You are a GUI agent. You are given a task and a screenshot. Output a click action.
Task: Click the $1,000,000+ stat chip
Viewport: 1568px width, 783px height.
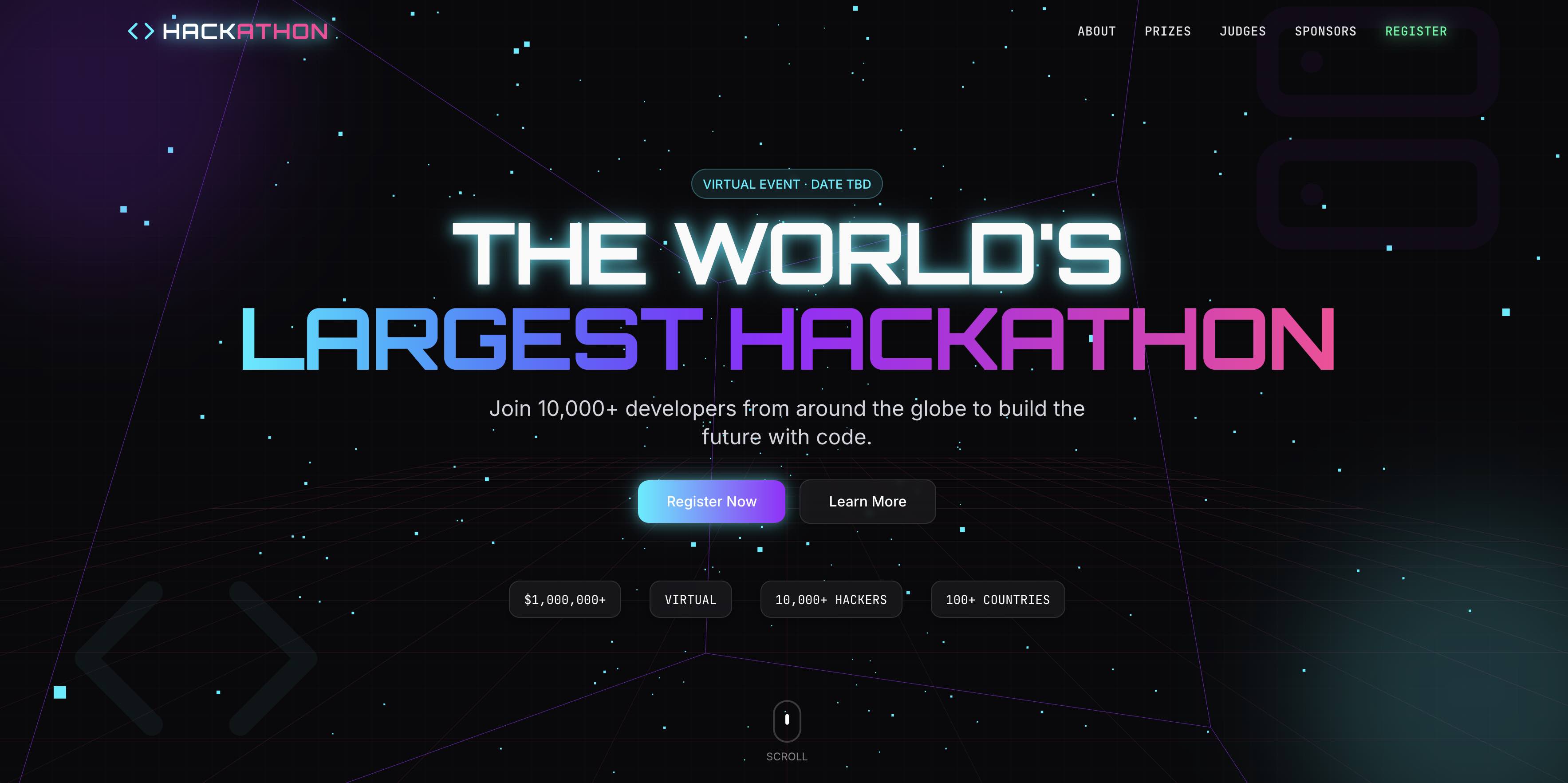point(565,599)
